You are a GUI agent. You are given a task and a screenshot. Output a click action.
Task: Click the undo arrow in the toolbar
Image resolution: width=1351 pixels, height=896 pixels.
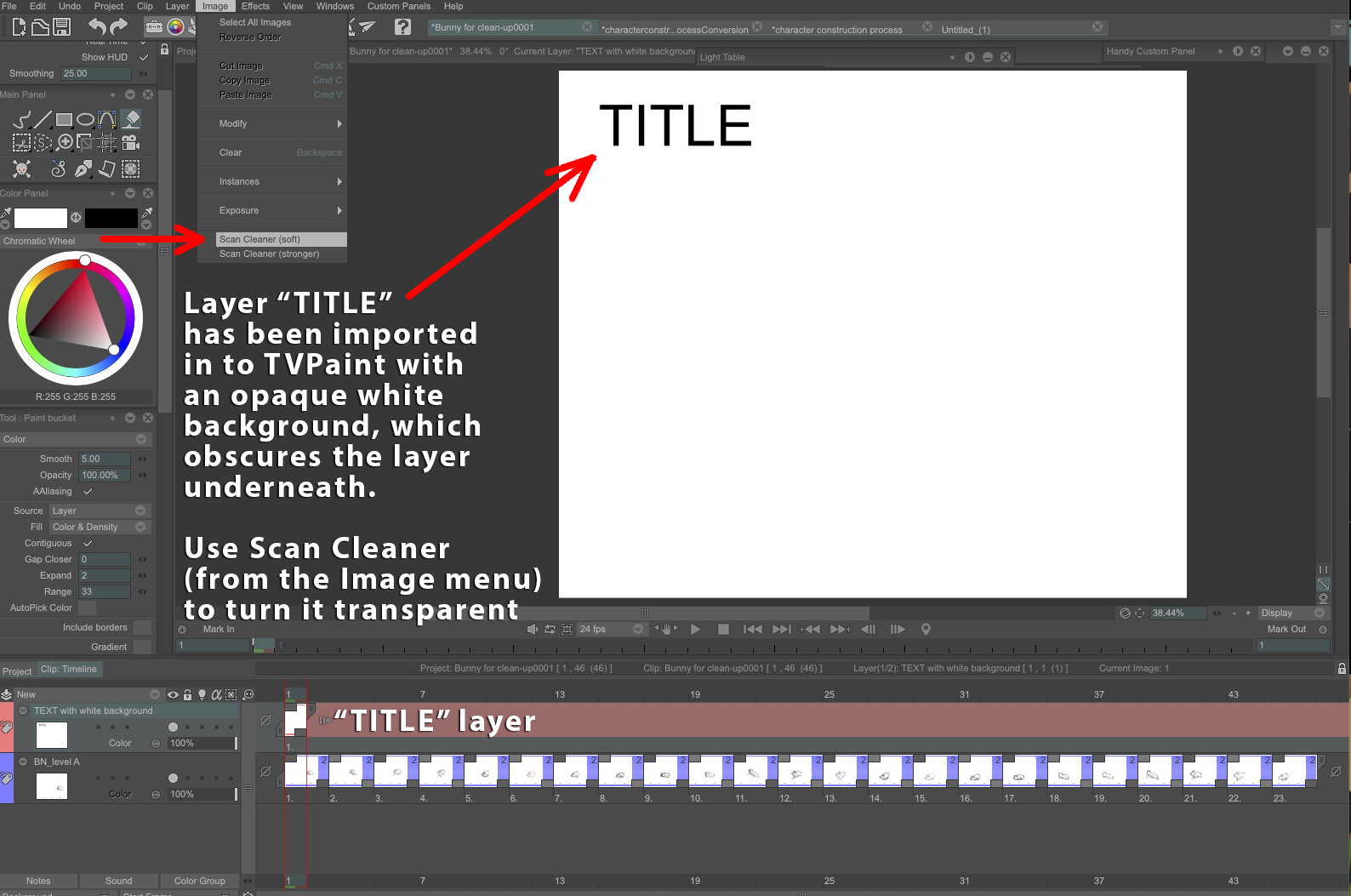97,27
